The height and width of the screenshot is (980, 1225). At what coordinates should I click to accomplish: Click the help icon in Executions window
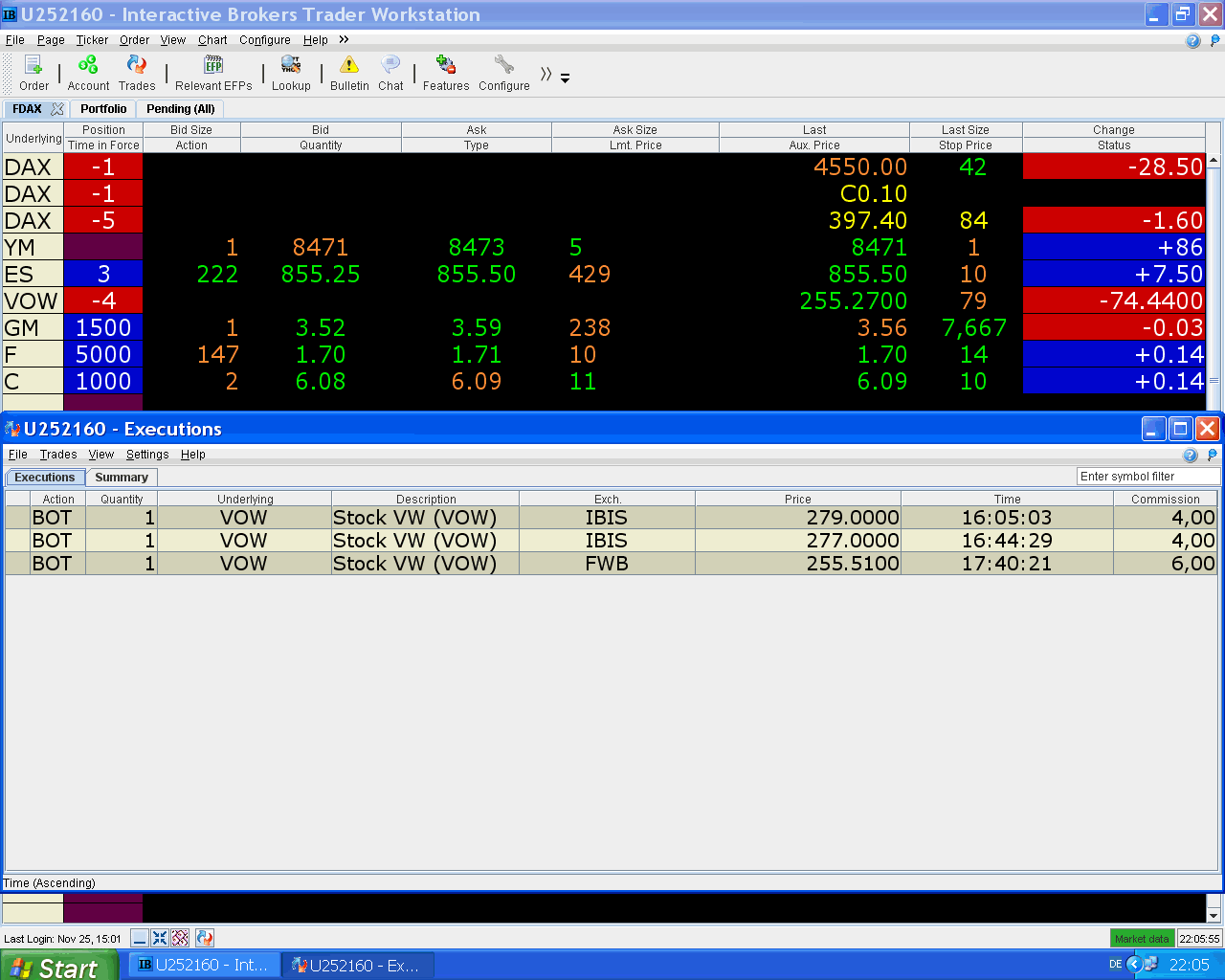1191,455
